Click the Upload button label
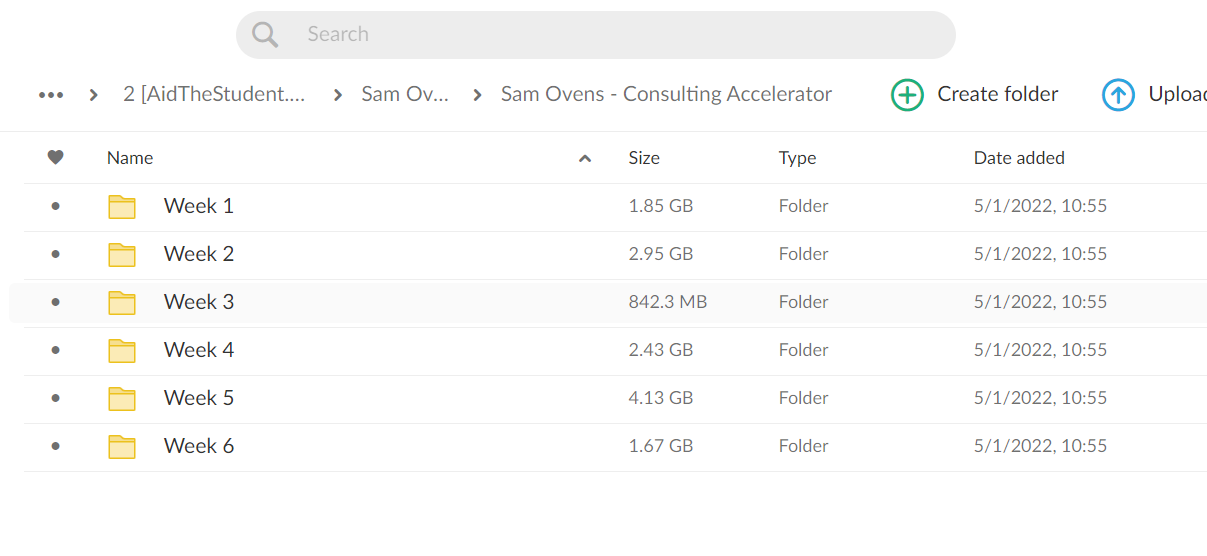This screenshot has width=1207, height=556. pyautogui.click(x=1177, y=94)
